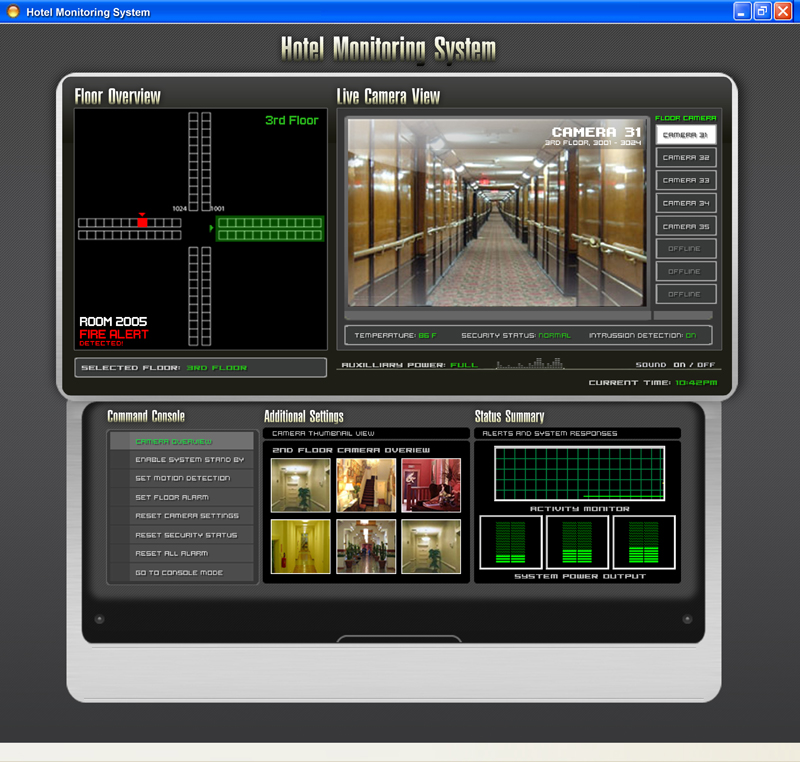Click the green arrow beside the highlighted wing
The image size is (800, 762).
(211, 228)
